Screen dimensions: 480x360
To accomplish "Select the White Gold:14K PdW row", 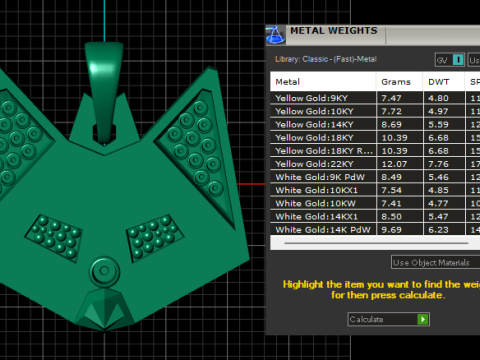I will click(375, 229).
